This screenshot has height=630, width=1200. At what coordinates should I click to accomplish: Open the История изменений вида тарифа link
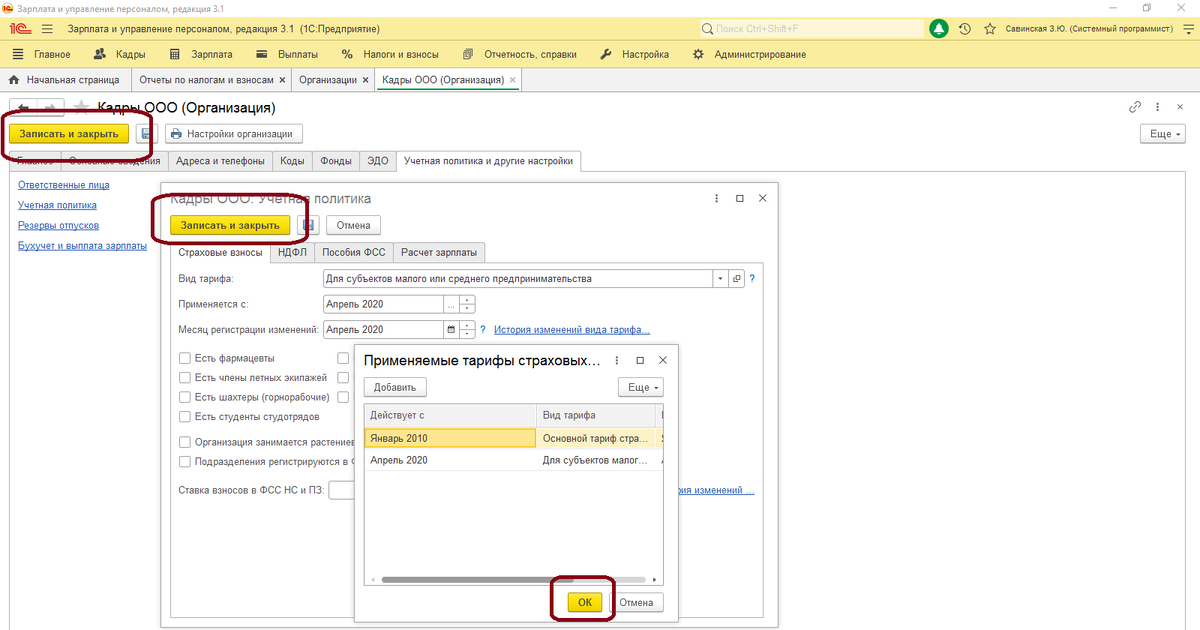coord(572,329)
